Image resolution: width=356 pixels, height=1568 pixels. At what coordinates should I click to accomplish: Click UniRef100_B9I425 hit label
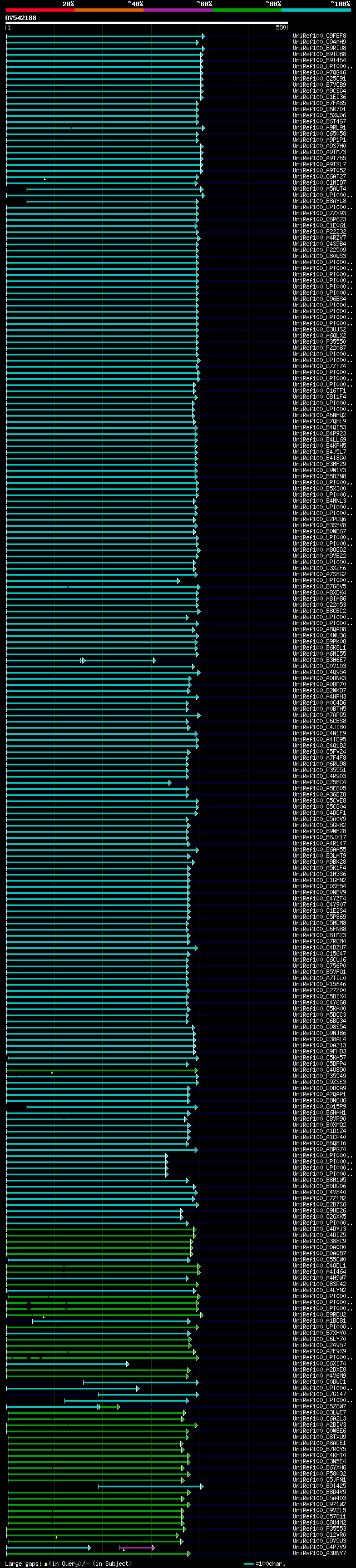319,1486
